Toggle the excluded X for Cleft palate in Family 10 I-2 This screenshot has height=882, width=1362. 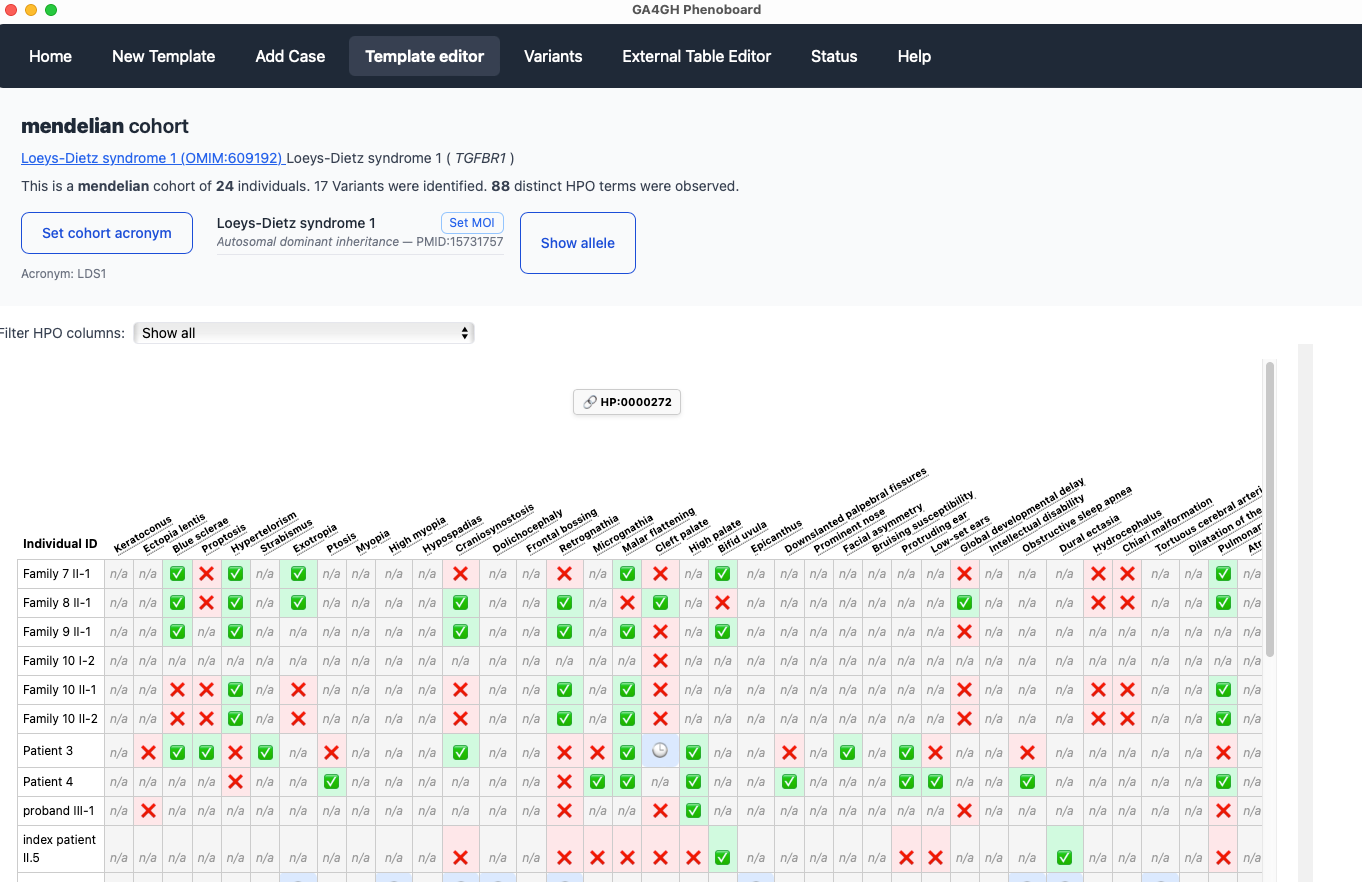tap(660, 661)
